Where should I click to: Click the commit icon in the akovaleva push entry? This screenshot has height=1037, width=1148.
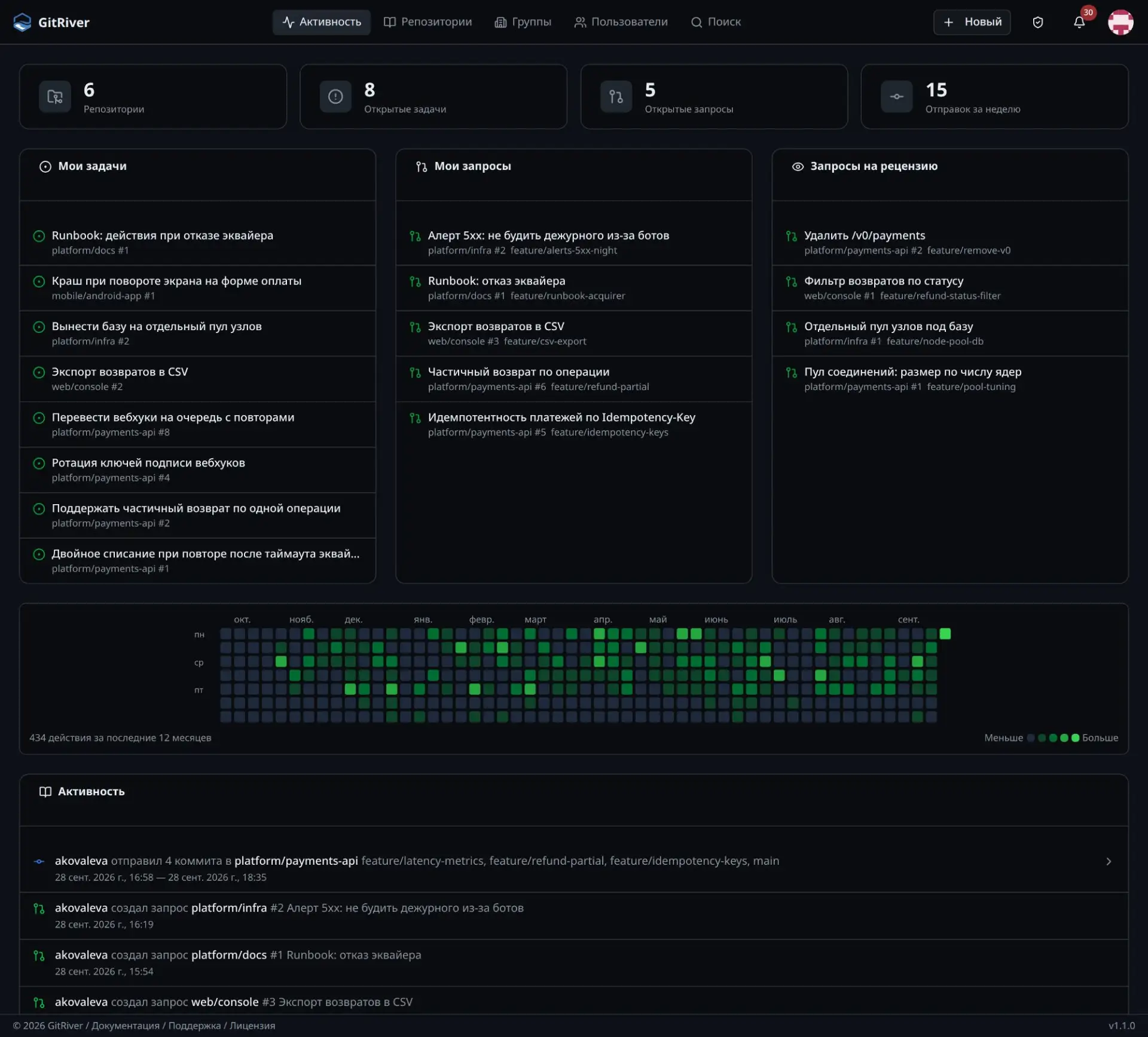tap(39, 861)
